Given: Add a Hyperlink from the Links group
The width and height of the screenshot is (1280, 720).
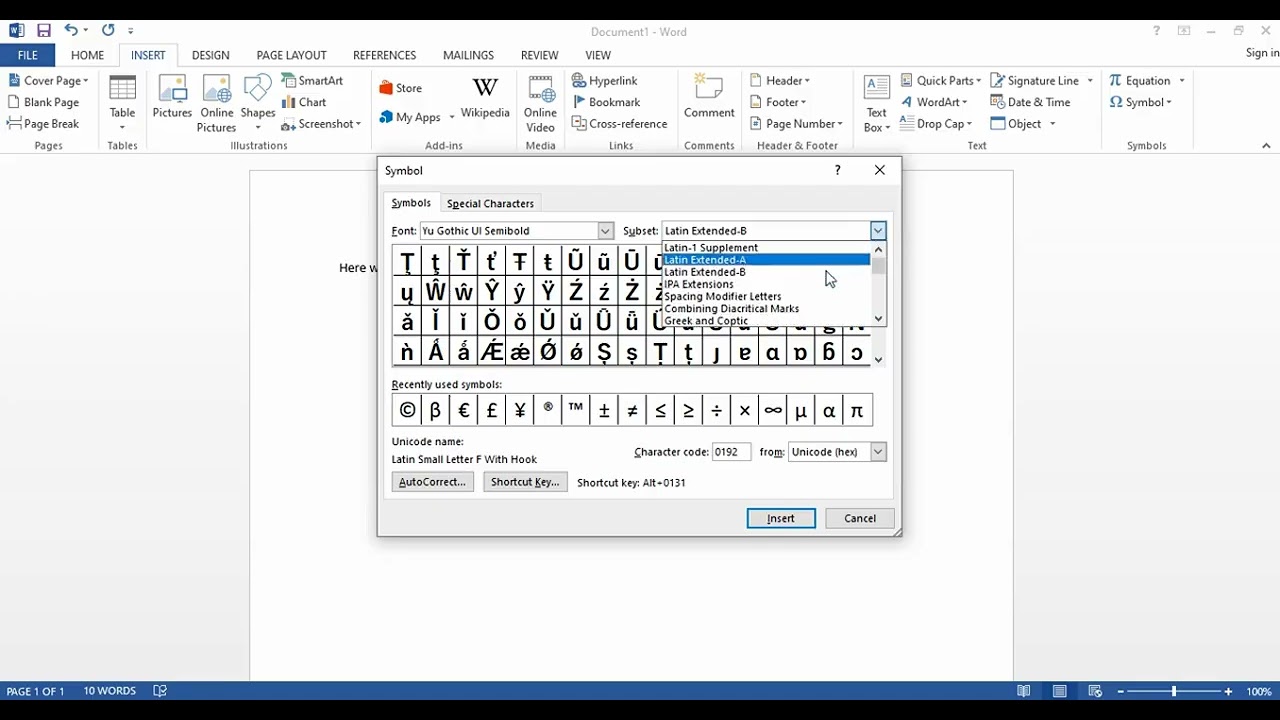Looking at the screenshot, I should 605,80.
